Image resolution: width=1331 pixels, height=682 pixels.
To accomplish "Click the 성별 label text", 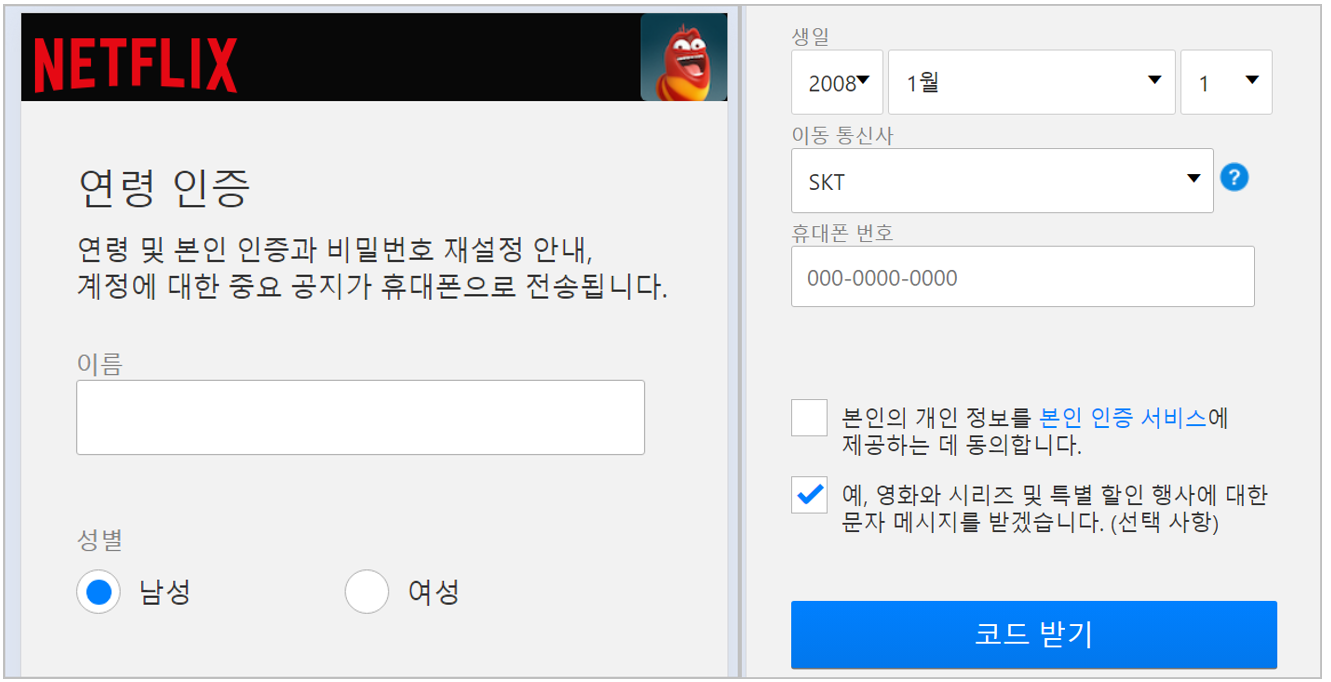I will click(x=100, y=541).
